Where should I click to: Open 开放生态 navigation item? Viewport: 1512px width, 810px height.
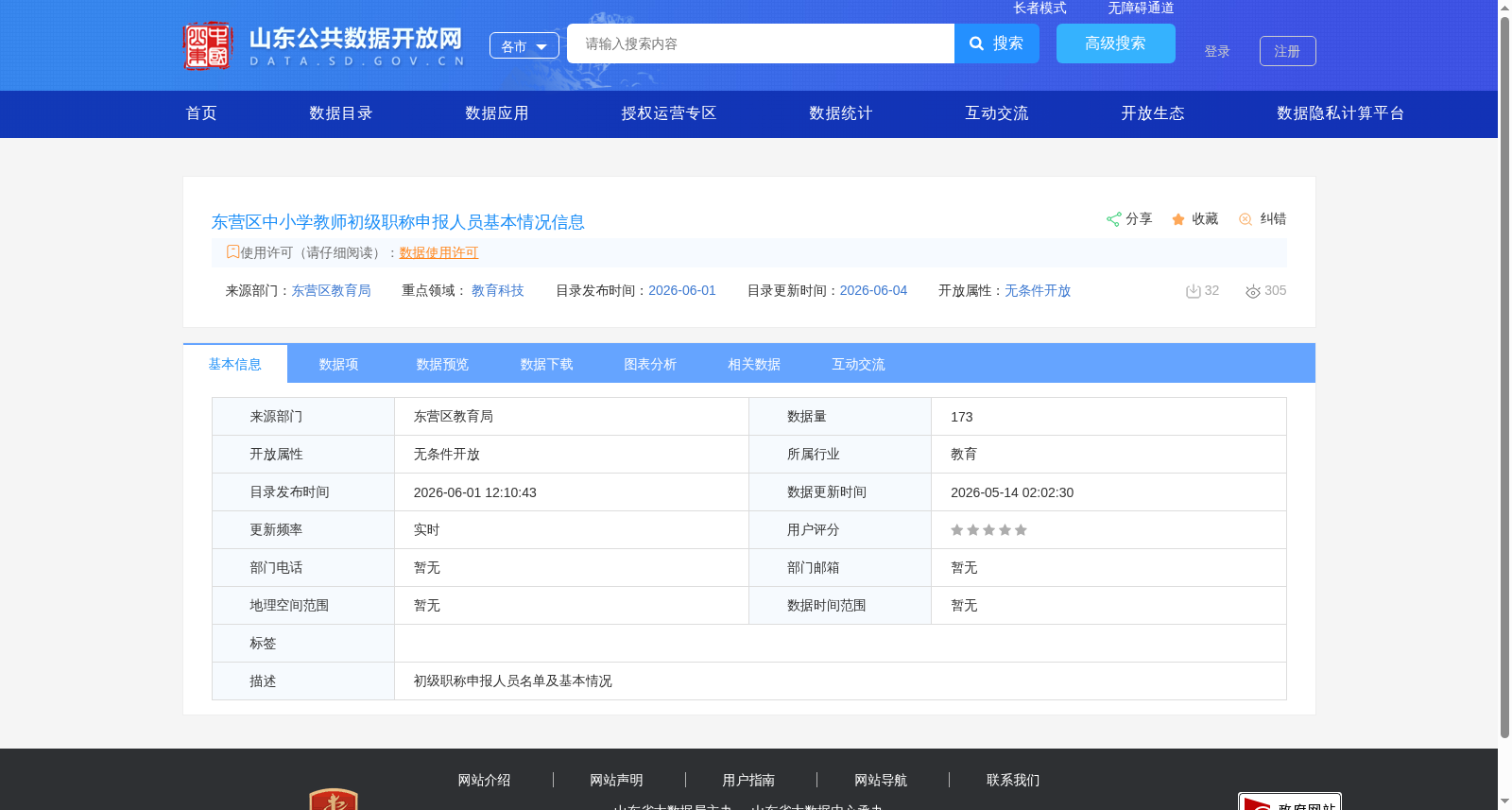click(1153, 113)
